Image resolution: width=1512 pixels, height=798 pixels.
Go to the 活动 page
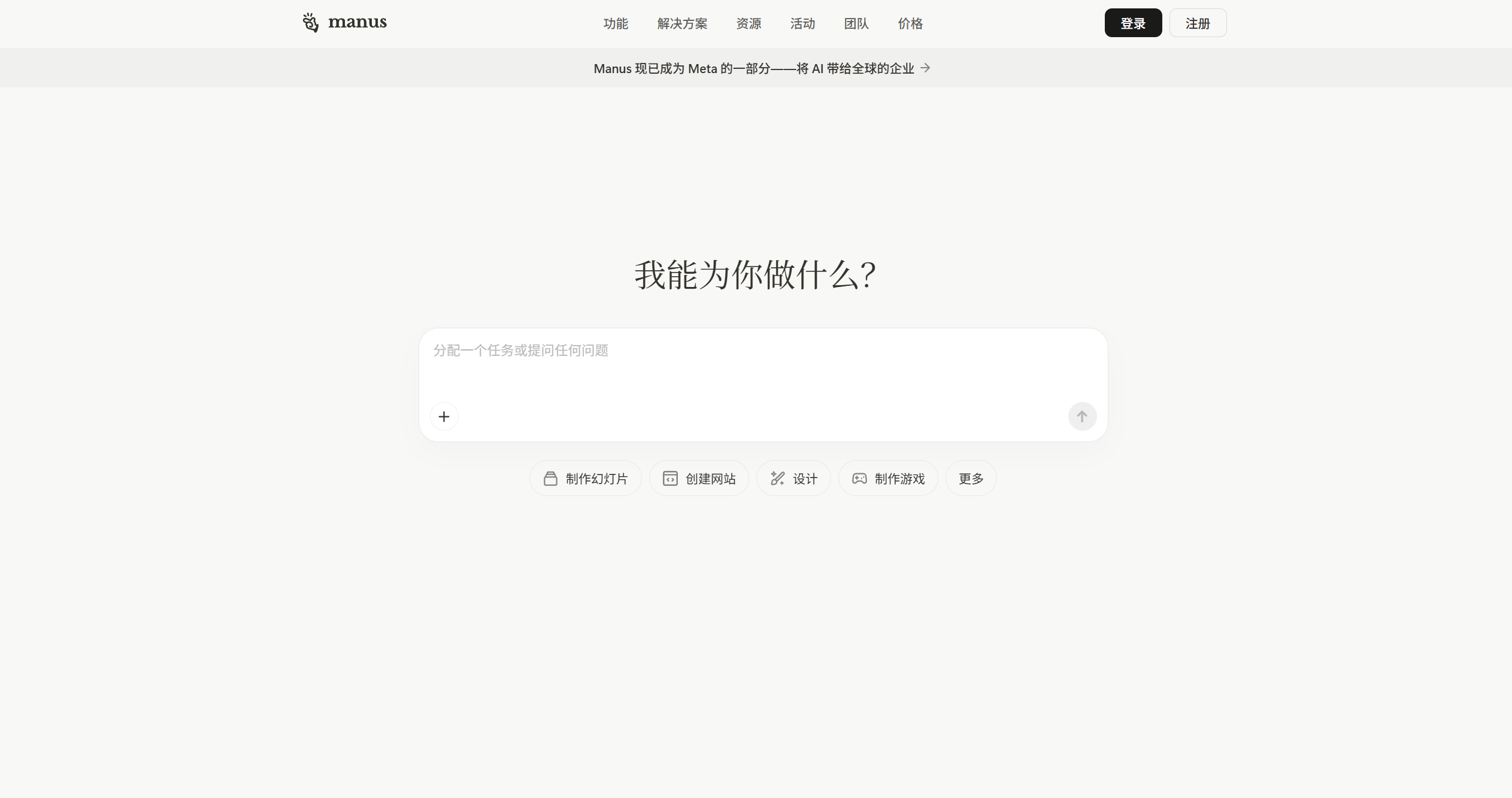click(x=802, y=23)
